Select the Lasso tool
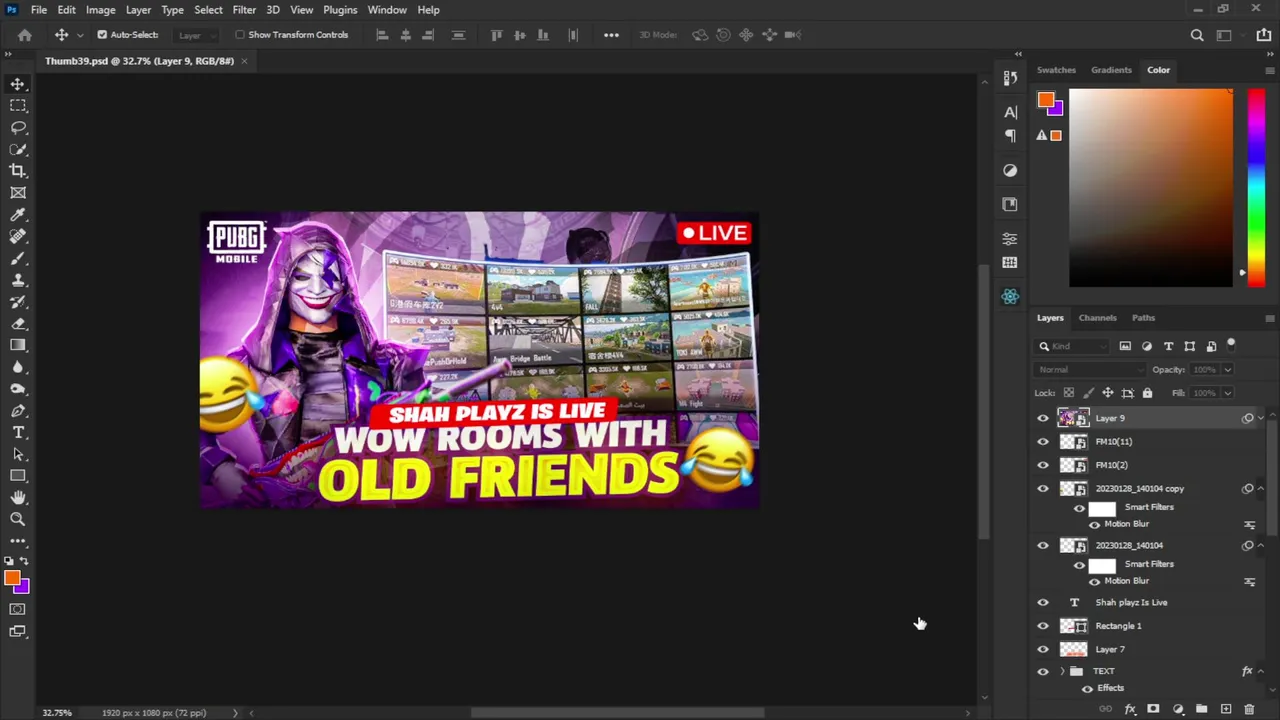 (x=18, y=128)
